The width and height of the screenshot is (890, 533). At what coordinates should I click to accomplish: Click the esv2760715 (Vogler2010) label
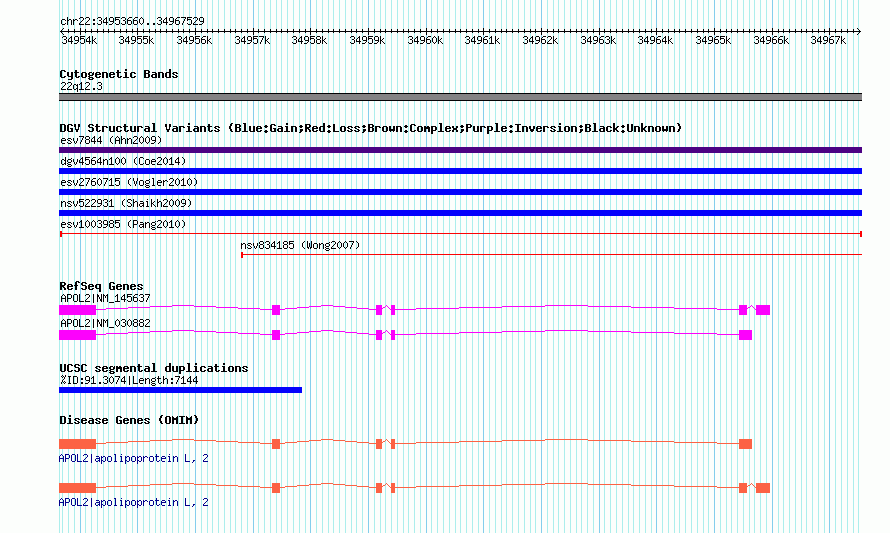pos(129,182)
